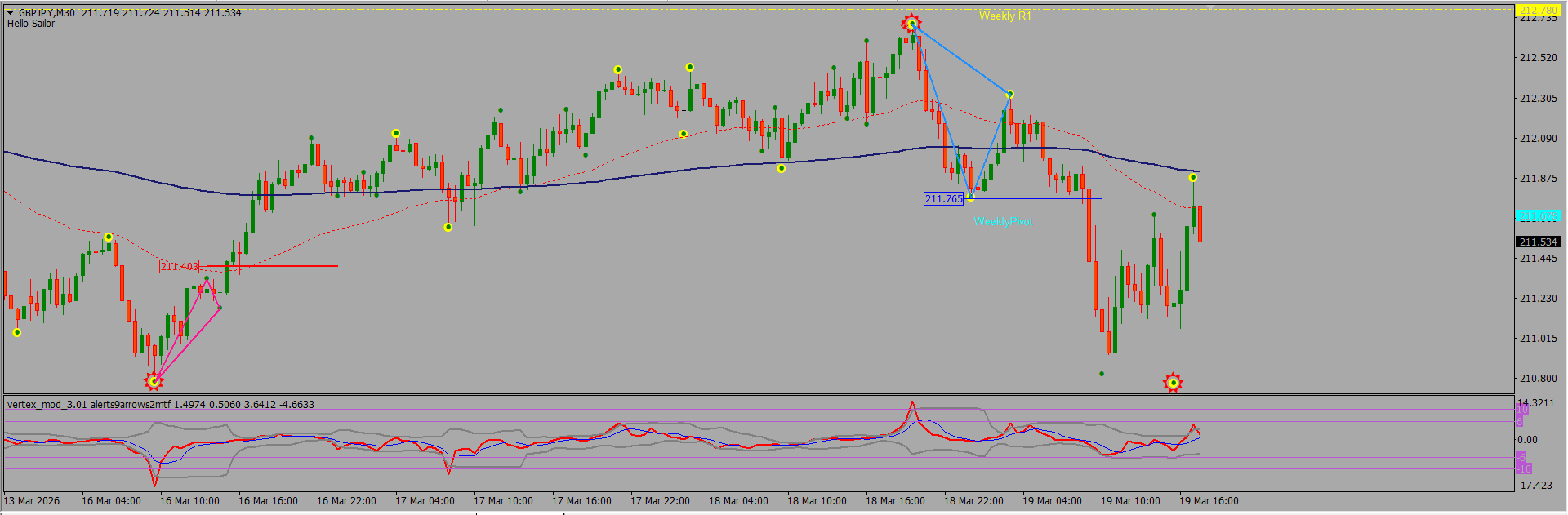
Task: Click the purple -6 indicator level tag
Action: 1521,457
